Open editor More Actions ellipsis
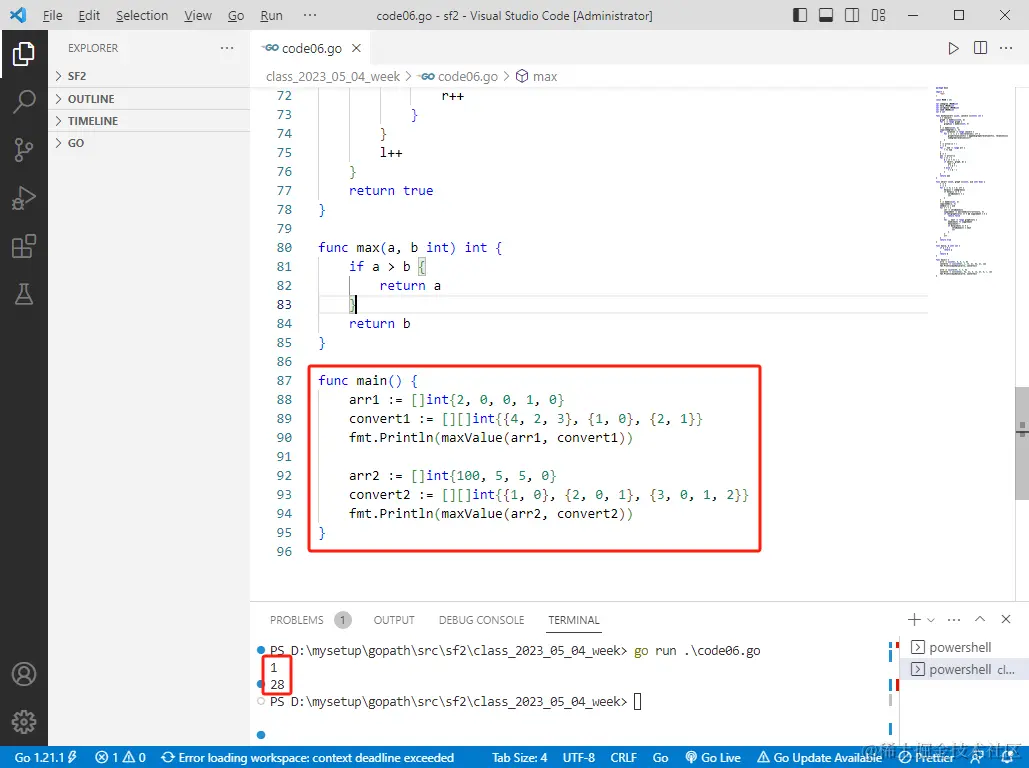Image resolution: width=1029 pixels, height=768 pixels. pos(1006,48)
